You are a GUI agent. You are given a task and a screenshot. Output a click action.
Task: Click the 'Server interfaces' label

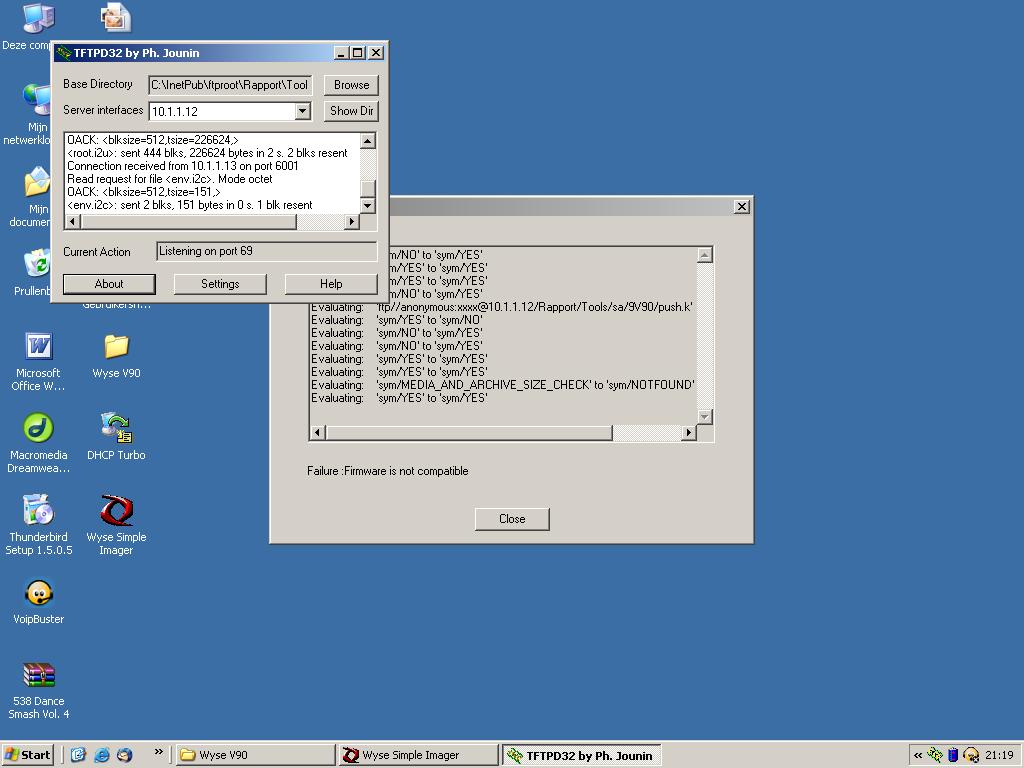point(103,110)
